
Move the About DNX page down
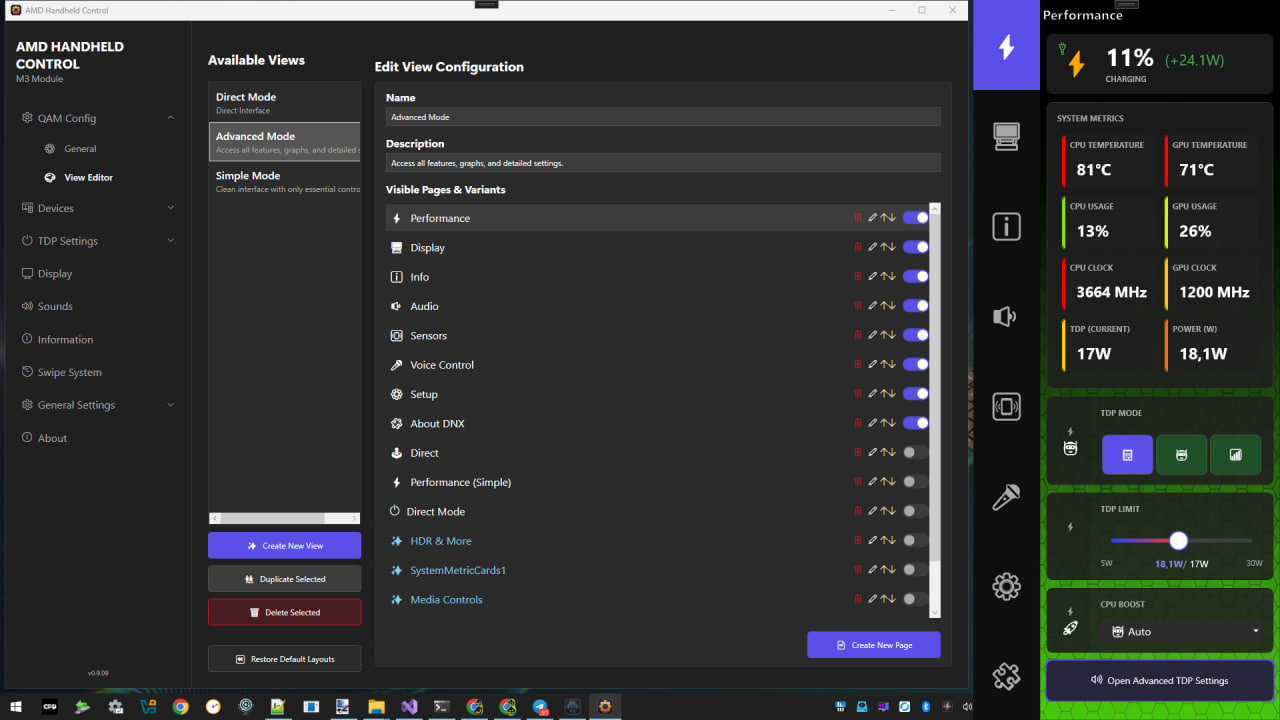click(x=892, y=423)
